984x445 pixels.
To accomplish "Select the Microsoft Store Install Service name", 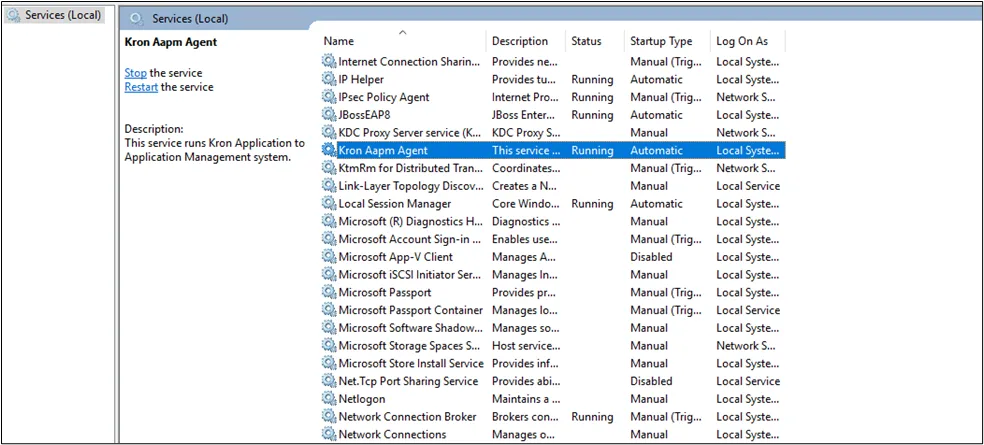I will coord(411,363).
